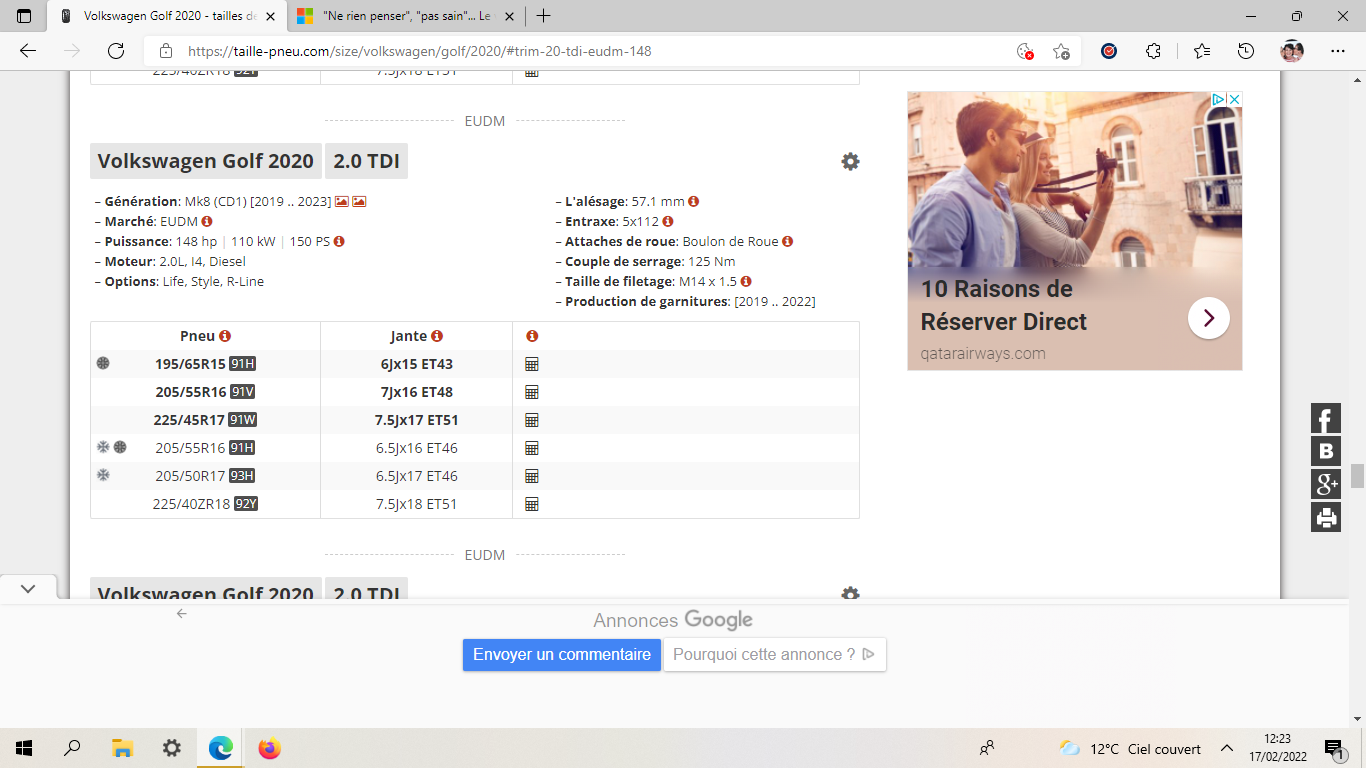Open the Windows Start menu

(x=24, y=748)
